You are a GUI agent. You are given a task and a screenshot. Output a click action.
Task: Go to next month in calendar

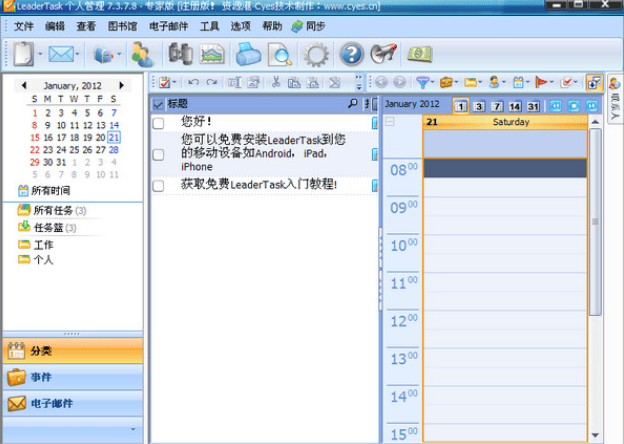[x=122, y=86]
